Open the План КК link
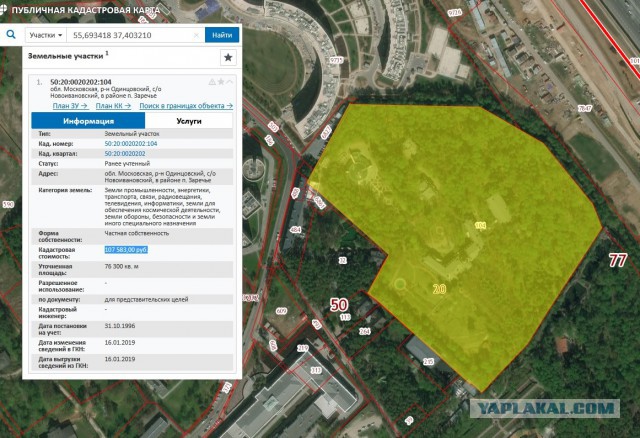The height and width of the screenshot is (438, 640). click(113, 106)
